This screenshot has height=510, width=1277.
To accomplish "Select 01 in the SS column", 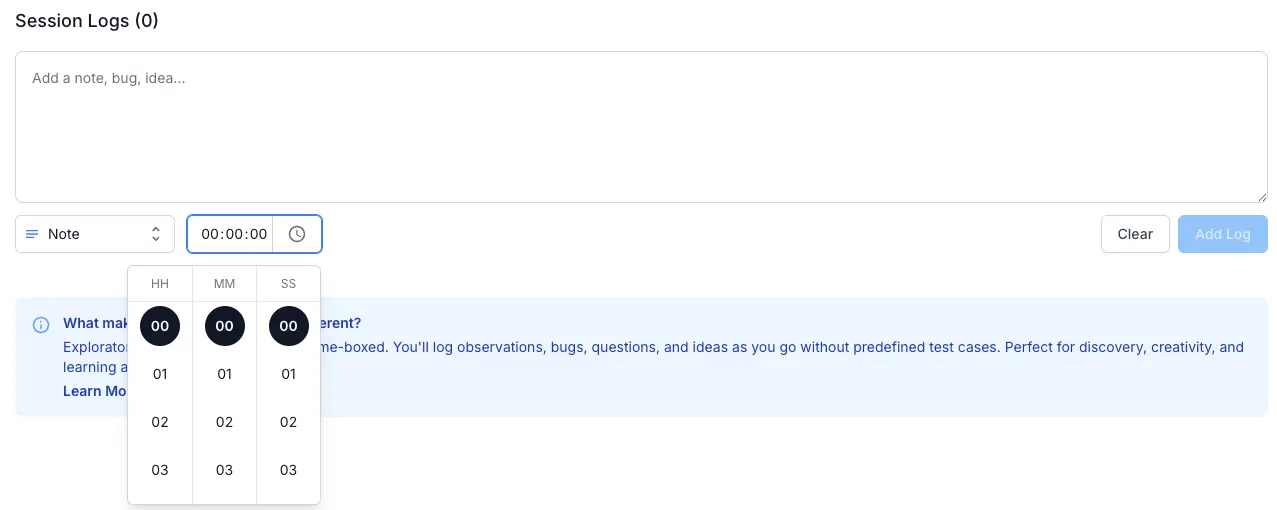I will coord(288,374).
